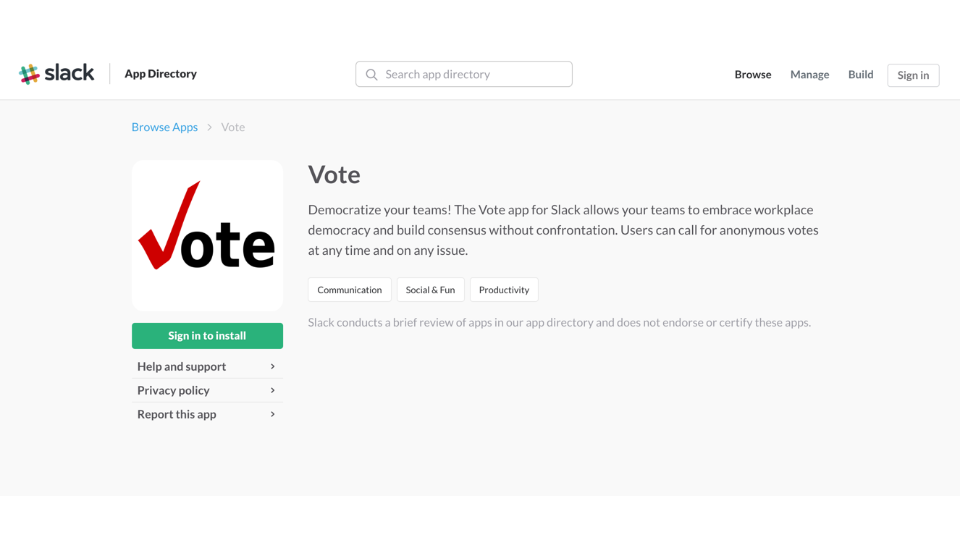Image resolution: width=960 pixels, height=540 pixels.
Task: Open the Manage menu item
Action: coord(810,75)
